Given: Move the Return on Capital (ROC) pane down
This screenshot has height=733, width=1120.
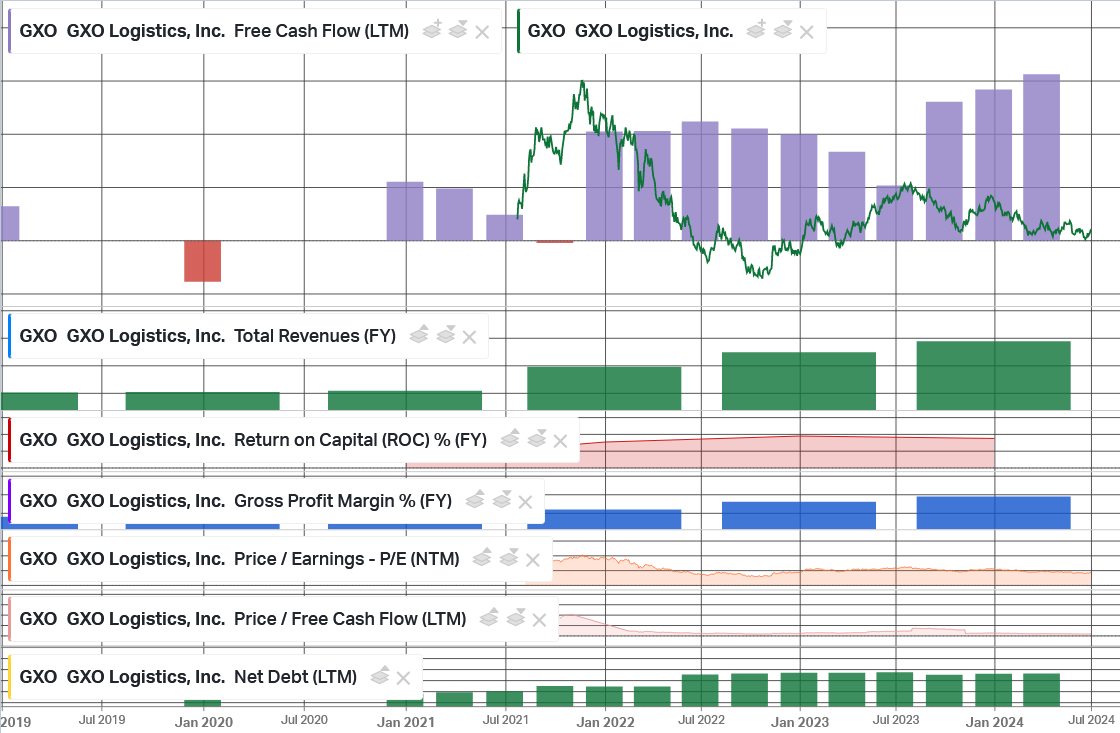Looking at the screenshot, I should click(537, 439).
